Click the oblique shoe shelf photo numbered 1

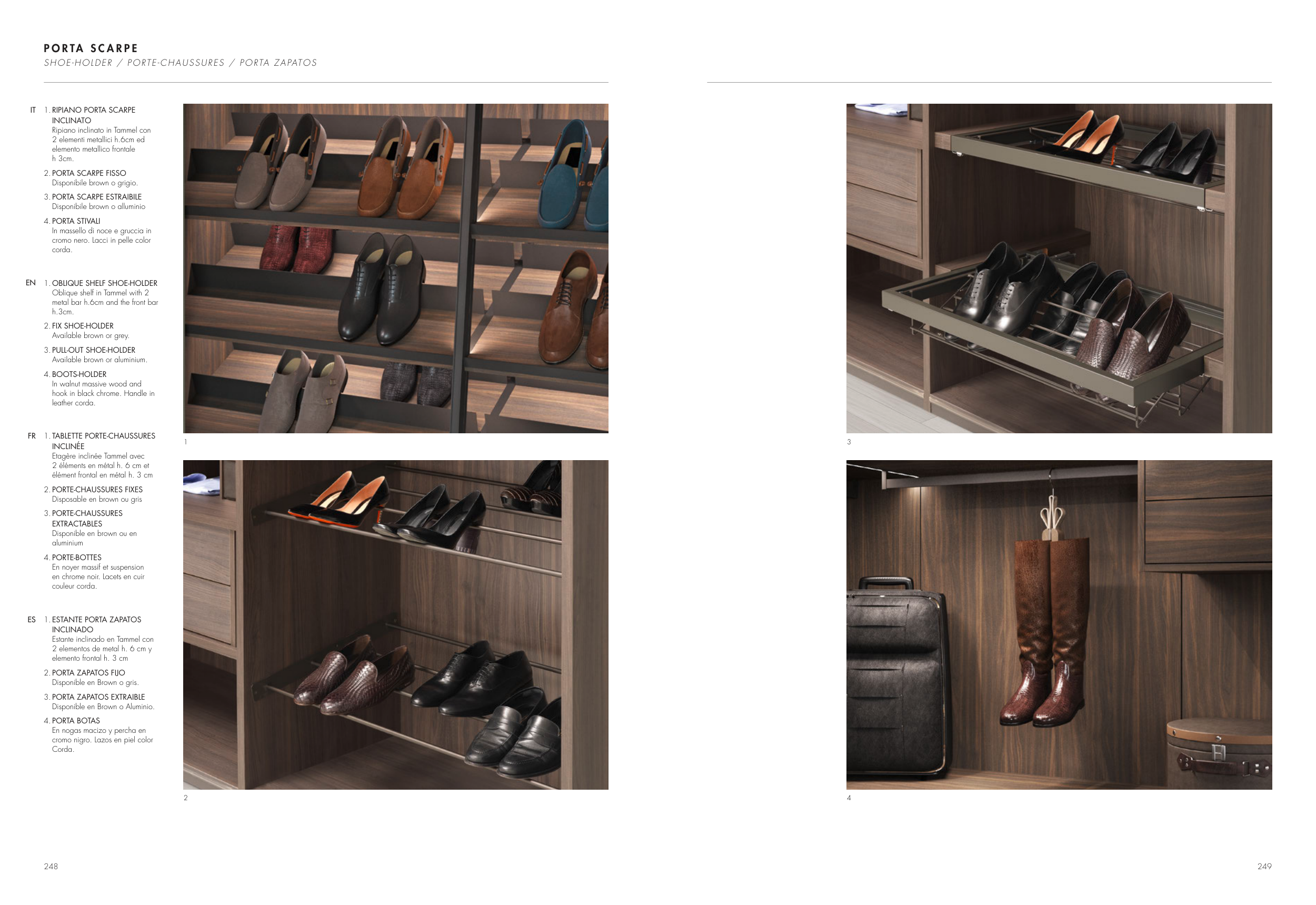click(395, 268)
